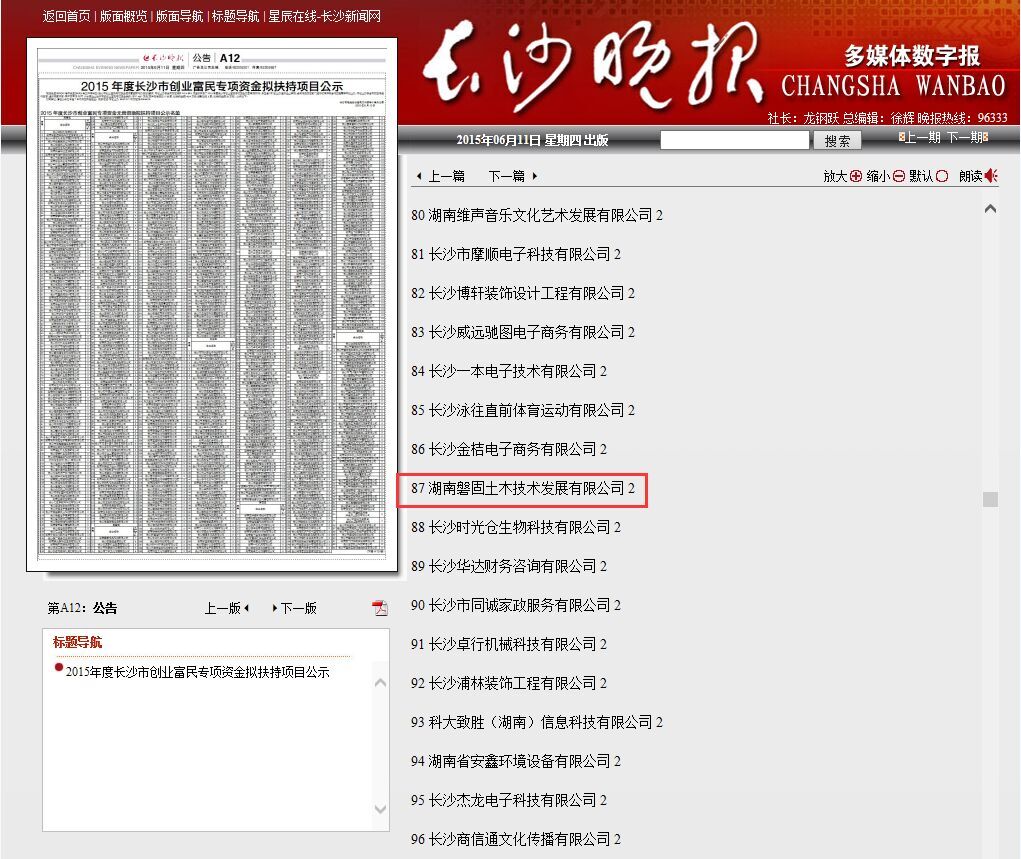The height and width of the screenshot is (859, 1021).
Task: Select row 85 长沙泳往直前体育运动有限公司
Action: point(523,410)
